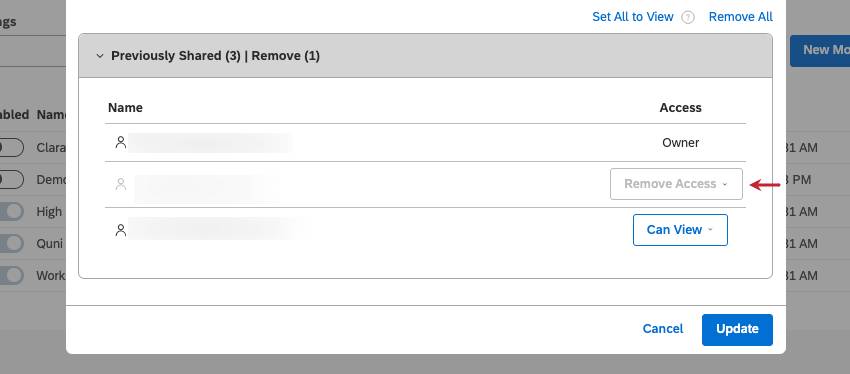Click the Set All to View link
The height and width of the screenshot is (374, 850).
click(633, 17)
